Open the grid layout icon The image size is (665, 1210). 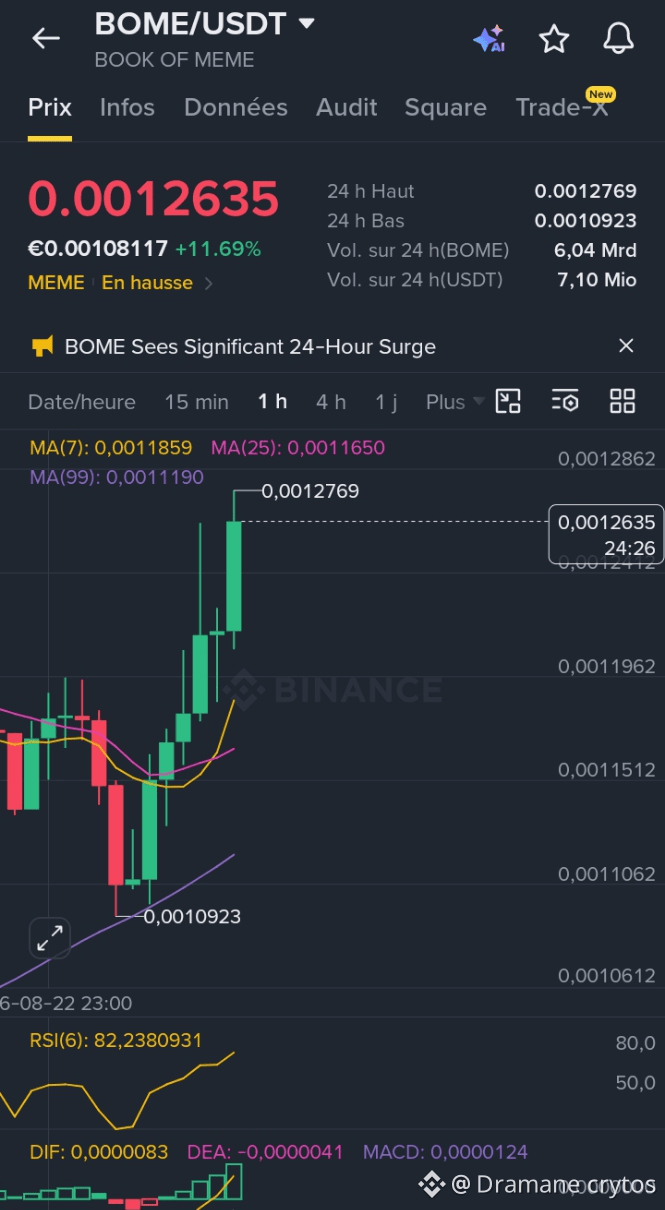pos(622,401)
